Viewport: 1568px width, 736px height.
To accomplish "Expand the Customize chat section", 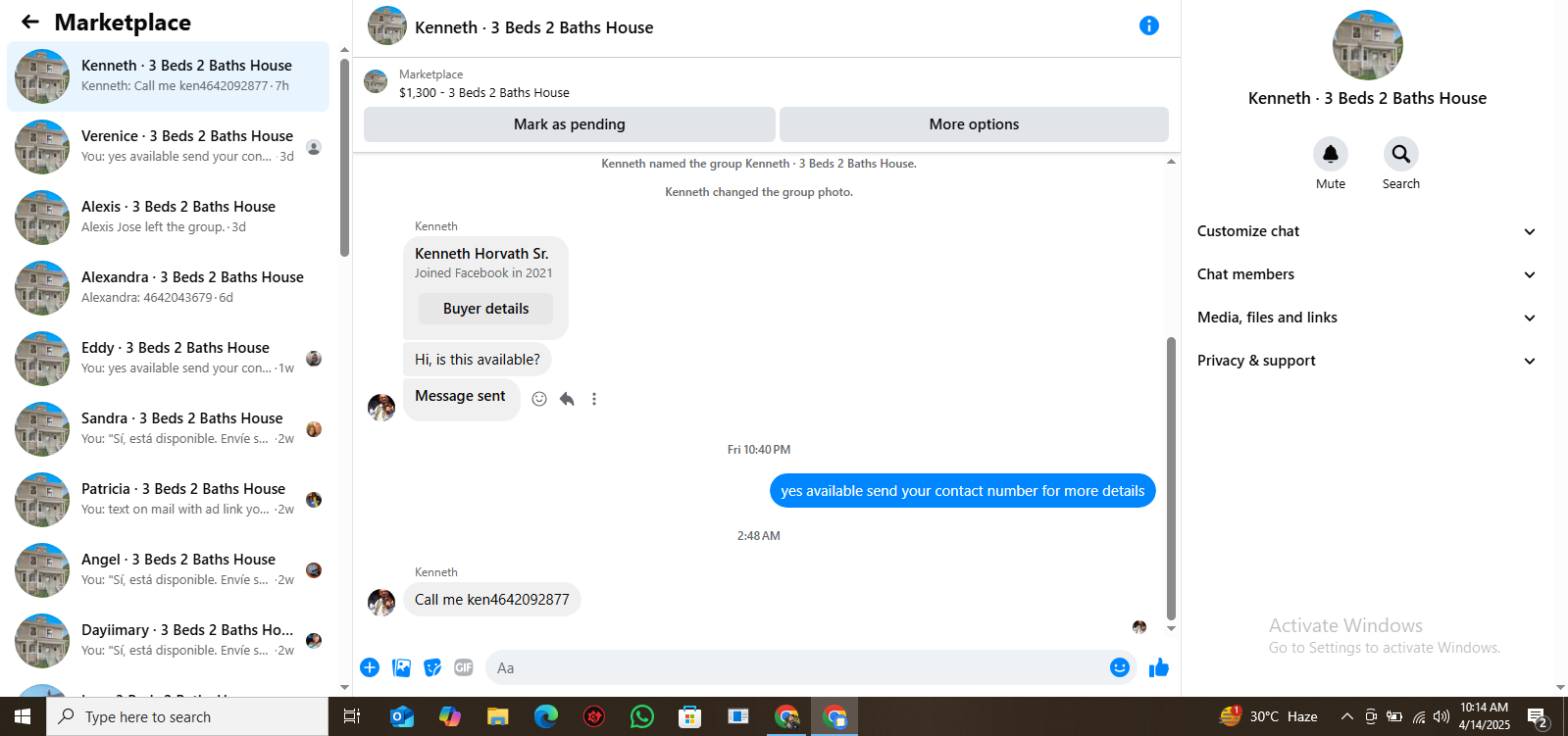I will point(1366,231).
